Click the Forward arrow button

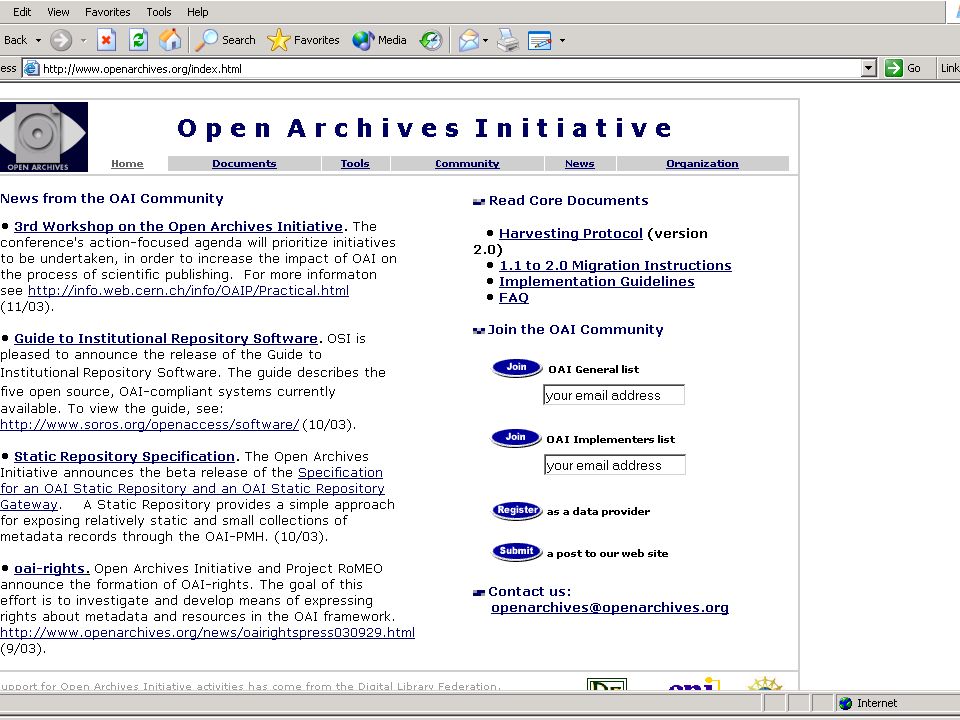[x=61, y=40]
